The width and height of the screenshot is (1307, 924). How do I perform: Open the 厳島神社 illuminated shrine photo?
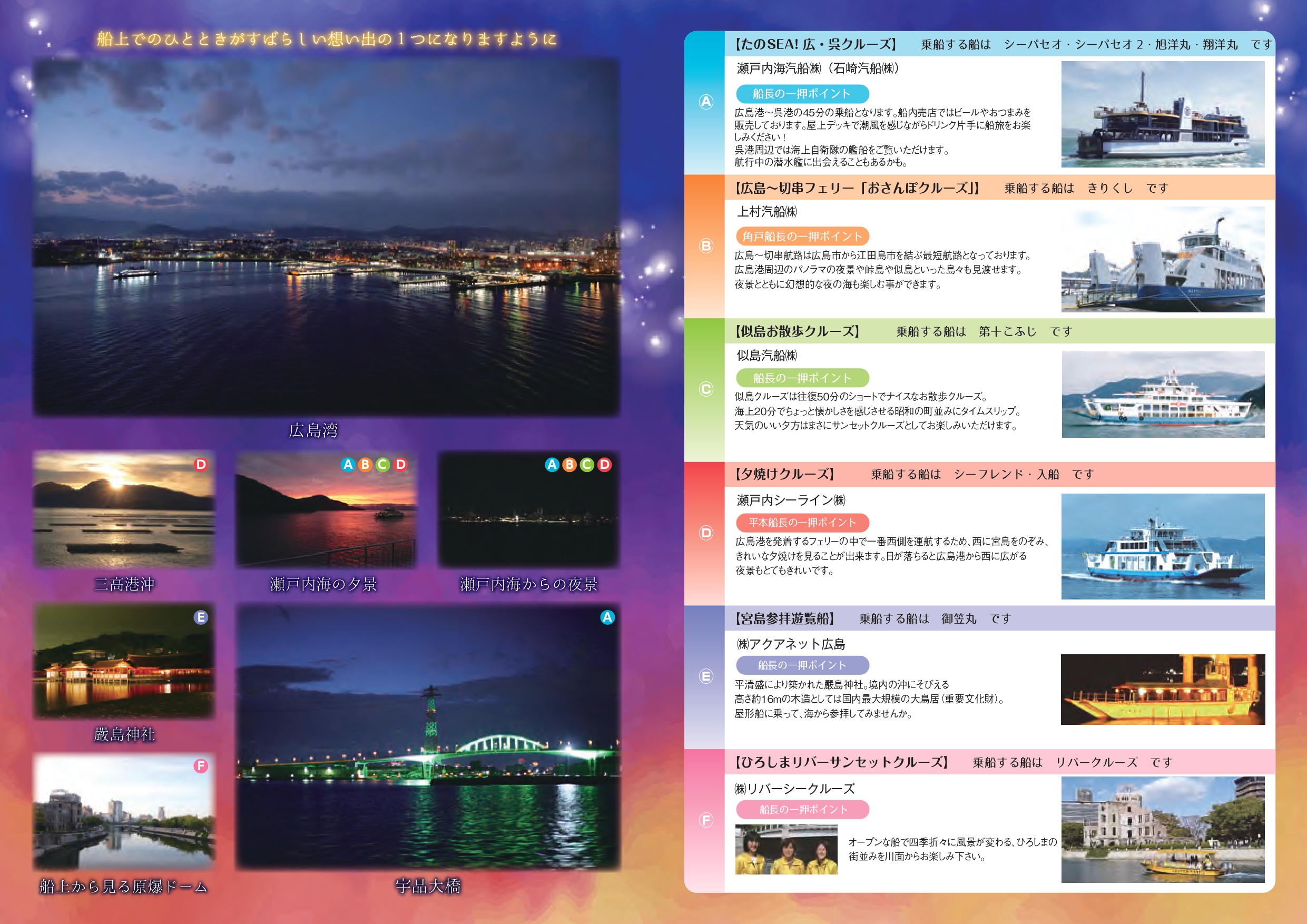pyautogui.click(x=124, y=662)
